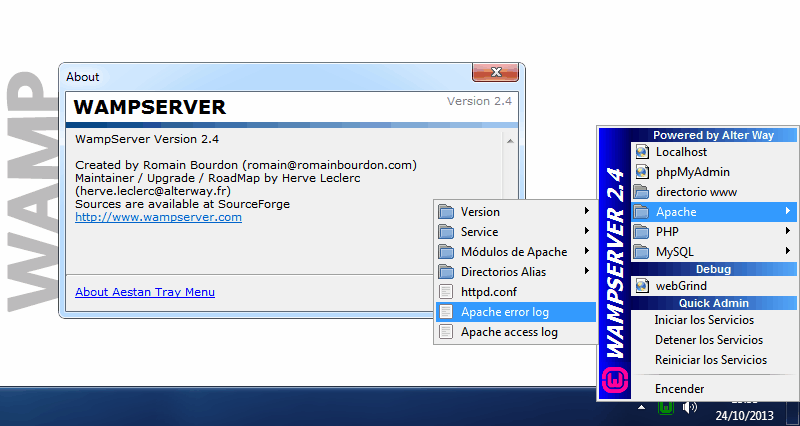The width and height of the screenshot is (800, 426).
Task: Click the Módulos de Apache folder icon
Action: coord(446,252)
